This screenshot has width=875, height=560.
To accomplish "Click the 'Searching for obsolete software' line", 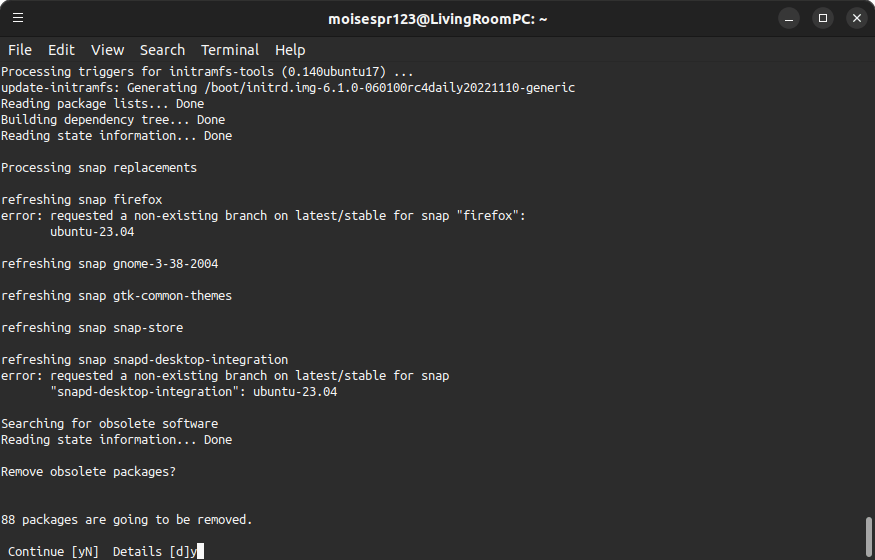I will (x=110, y=424).
